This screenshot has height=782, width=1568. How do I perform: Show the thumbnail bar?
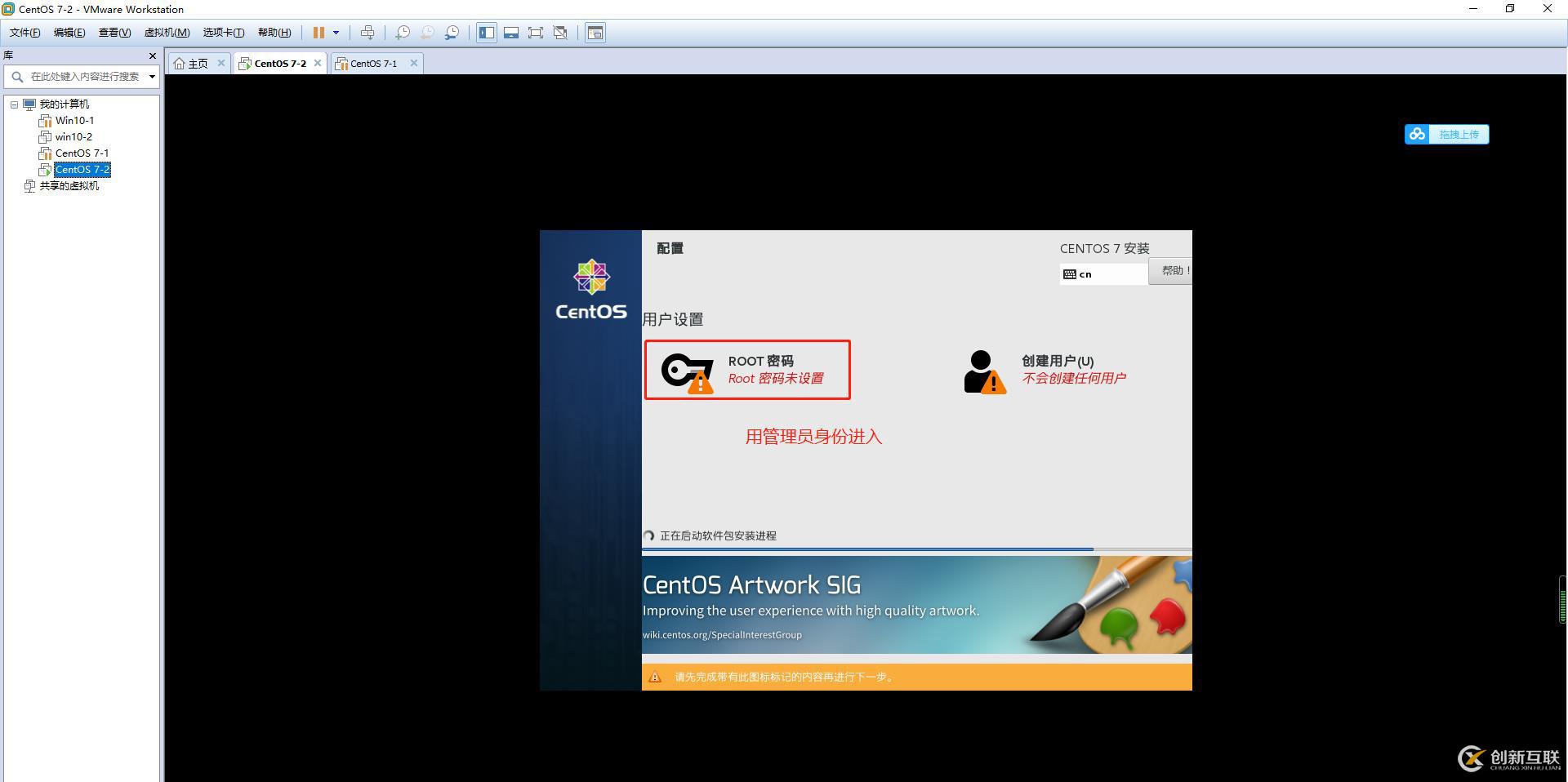(x=511, y=33)
